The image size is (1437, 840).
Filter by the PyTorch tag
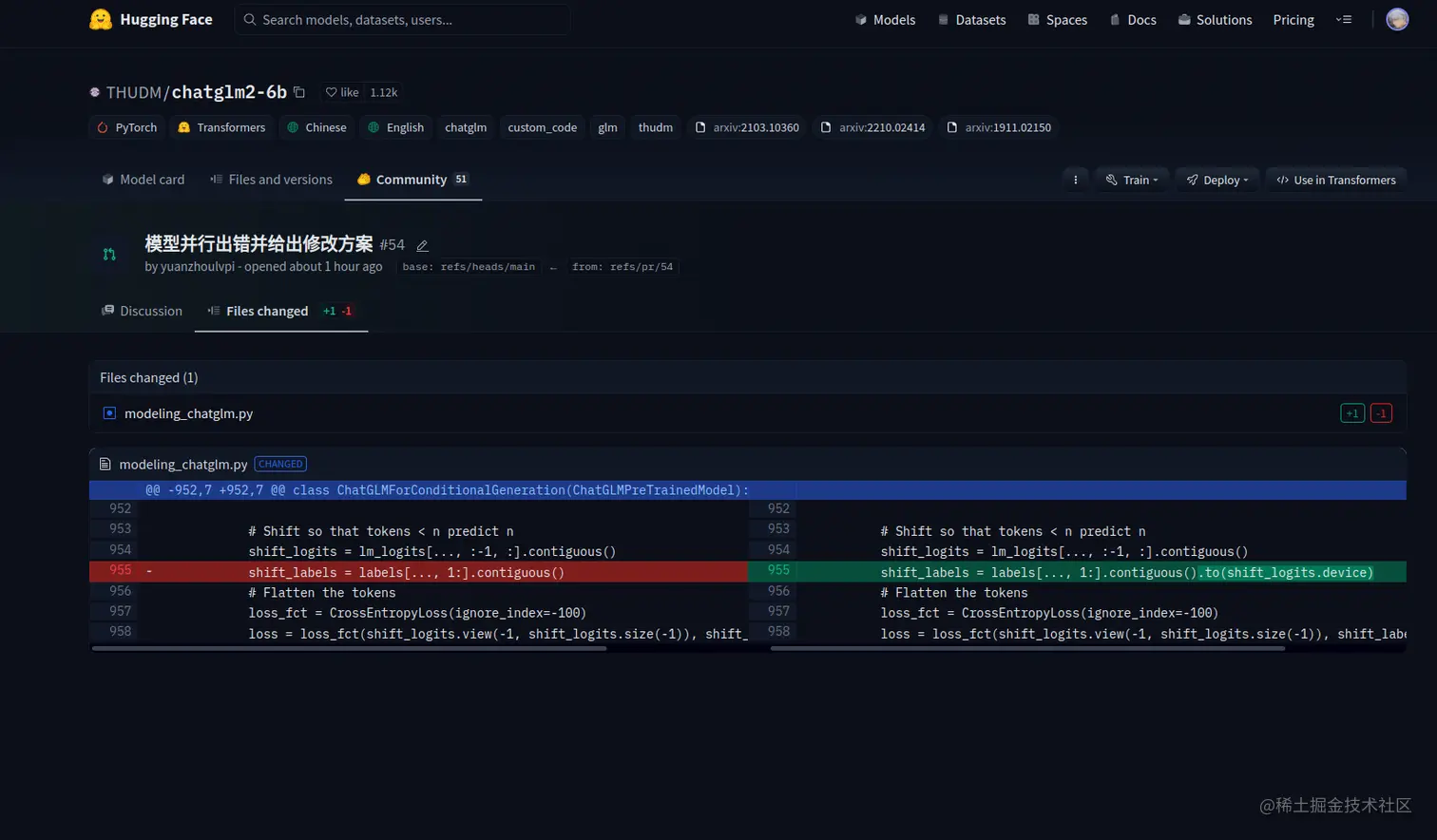click(x=127, y=127)
